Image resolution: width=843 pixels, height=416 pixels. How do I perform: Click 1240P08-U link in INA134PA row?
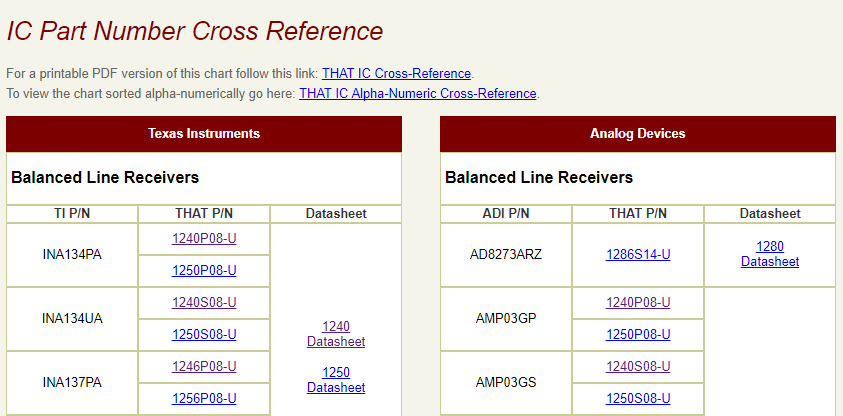click(204, 239)
